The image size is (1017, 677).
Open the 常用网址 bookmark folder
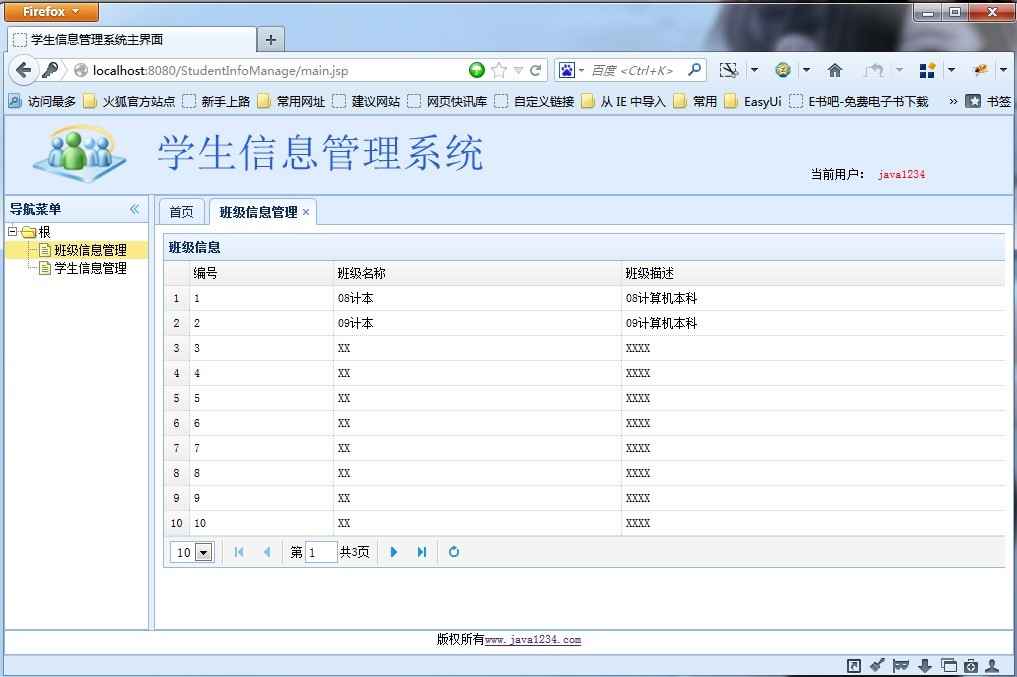[x=291, y=101]
